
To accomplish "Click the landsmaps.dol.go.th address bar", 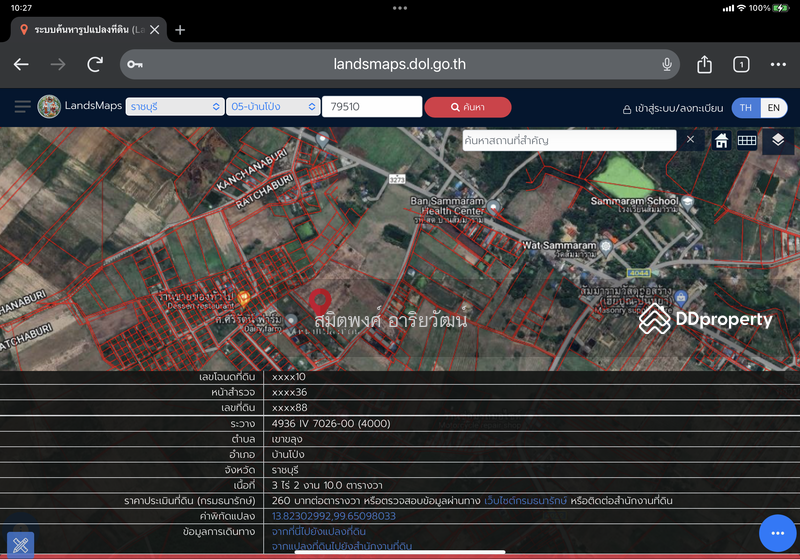I will pyautogui.click(x=399, y=64).
